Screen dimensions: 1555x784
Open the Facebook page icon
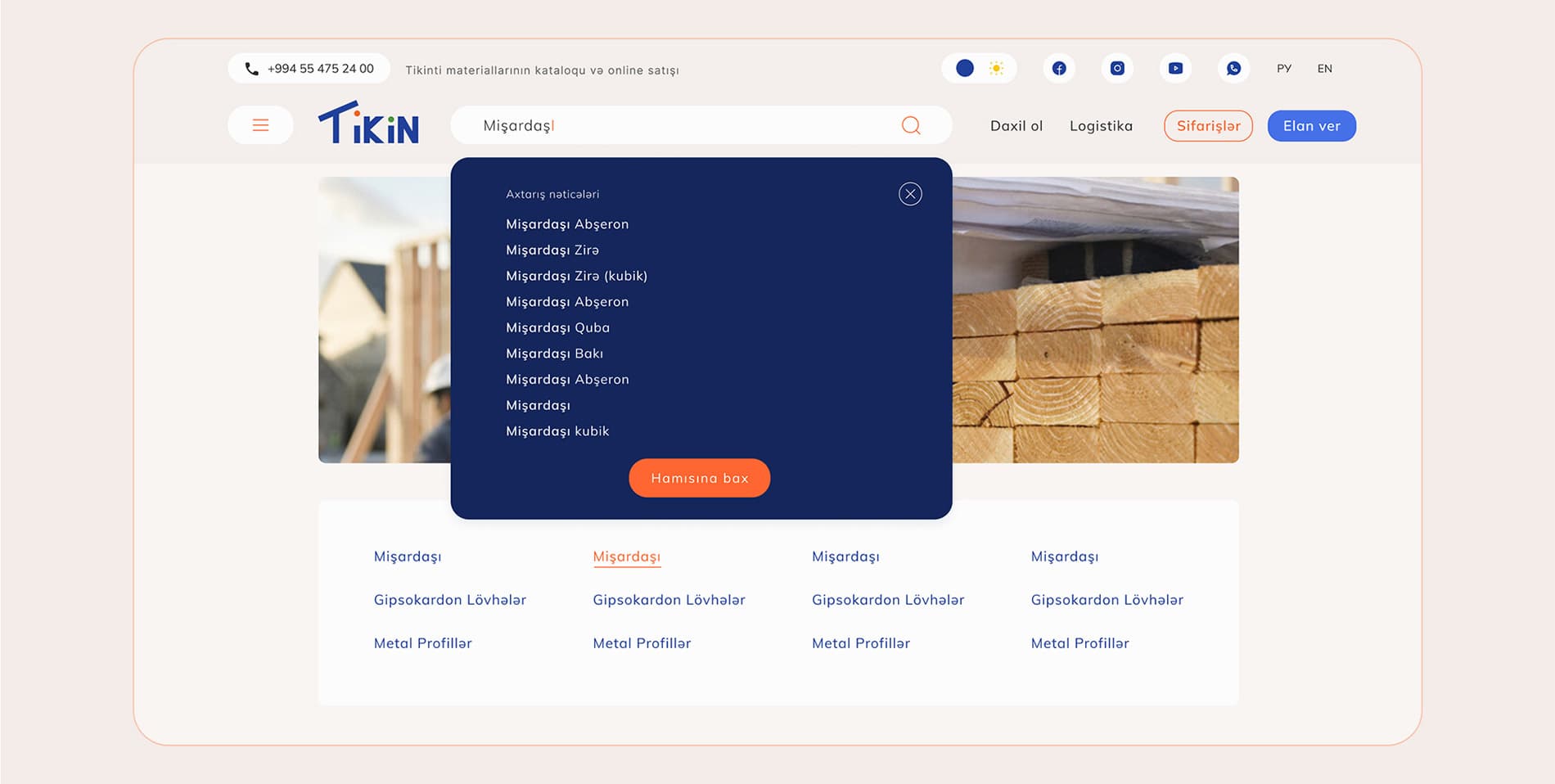[x=1059, y=69]
